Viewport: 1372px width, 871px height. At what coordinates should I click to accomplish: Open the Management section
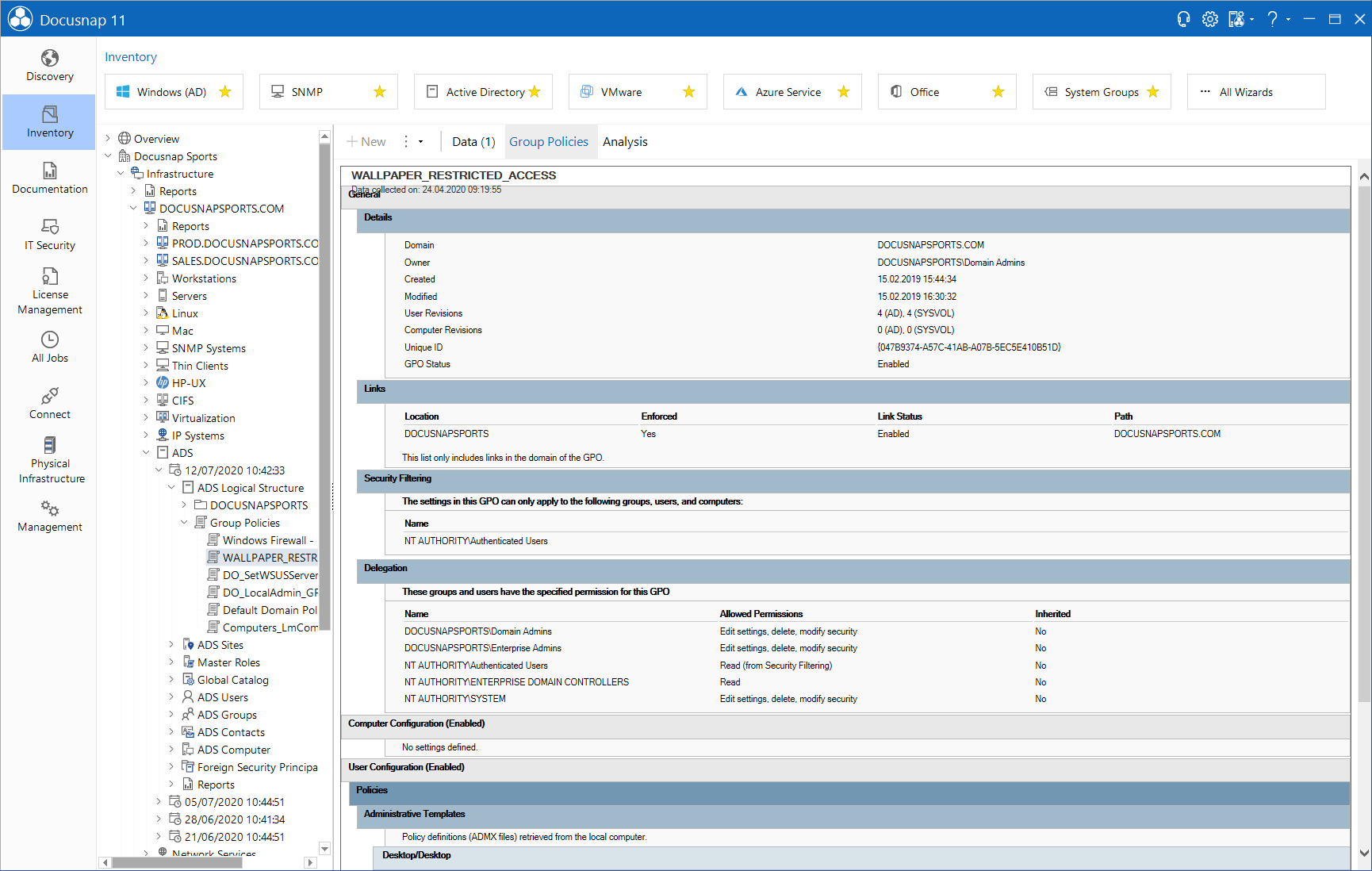pyautogui.click(x=49, y=516)
